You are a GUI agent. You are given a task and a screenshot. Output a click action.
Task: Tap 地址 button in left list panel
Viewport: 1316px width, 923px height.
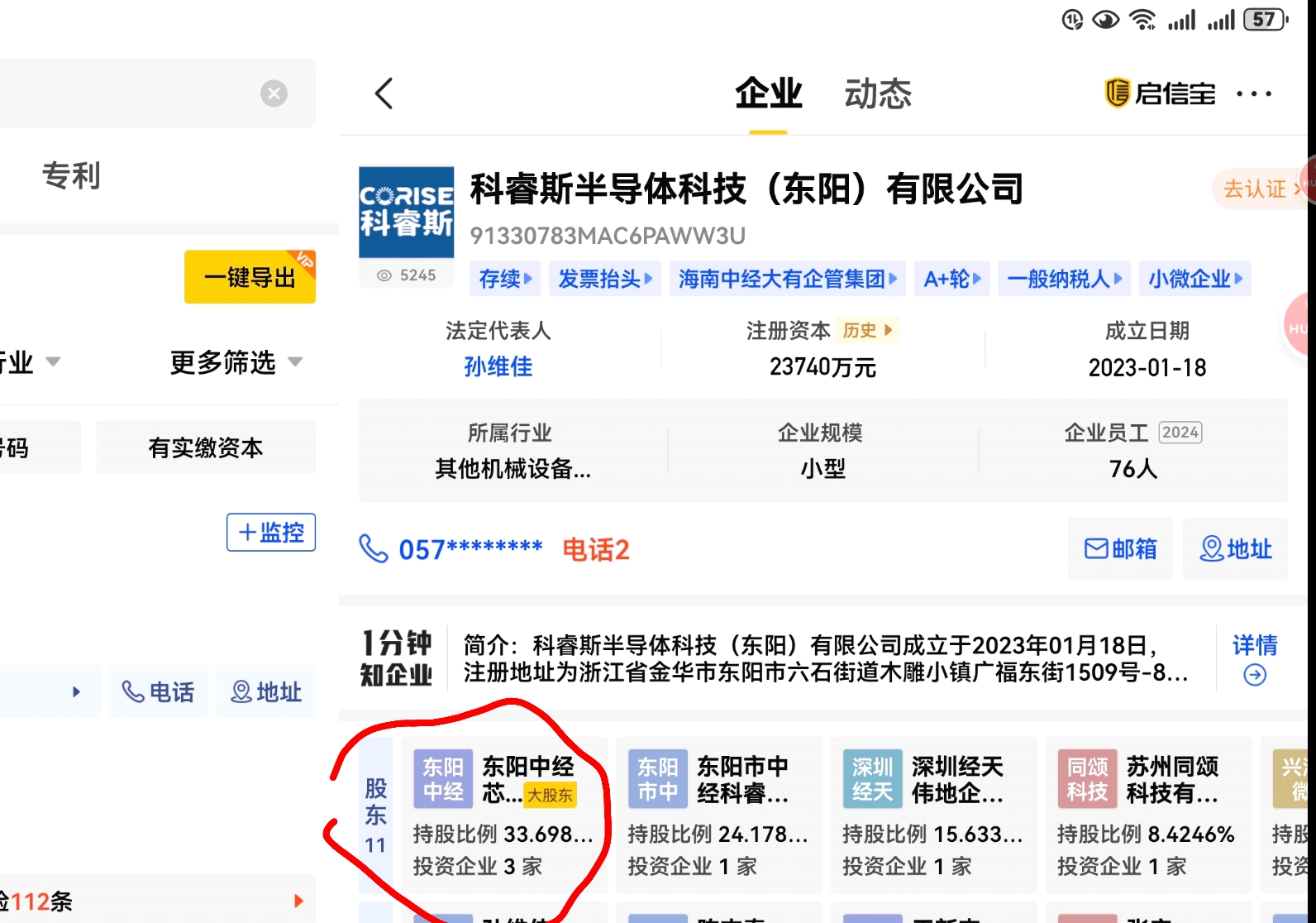pyautogui.click(x=266, y=691)
